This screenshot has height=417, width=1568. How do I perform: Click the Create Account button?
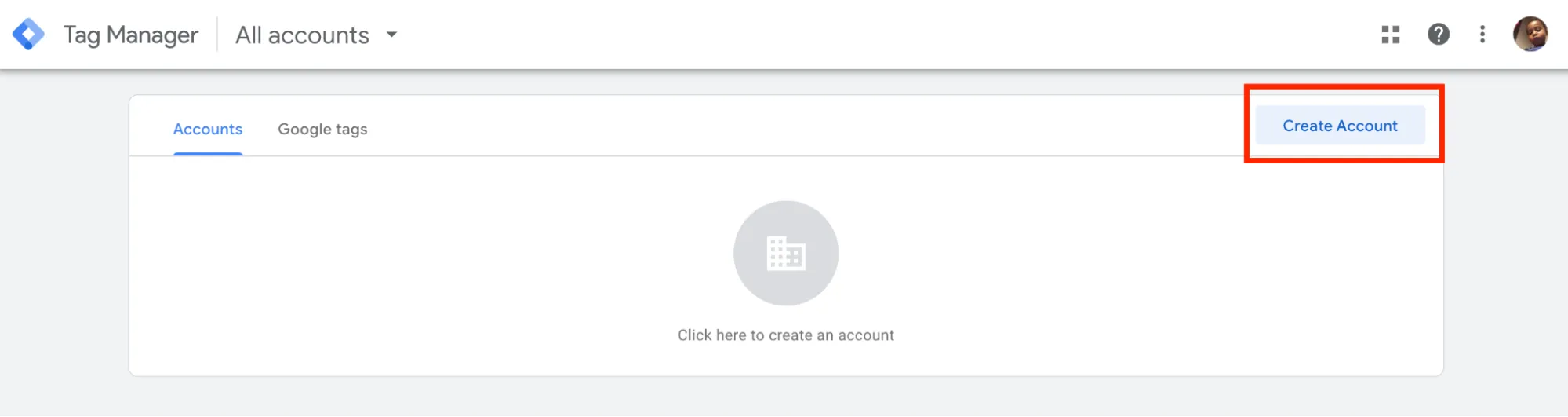[x=1340, y=126]
